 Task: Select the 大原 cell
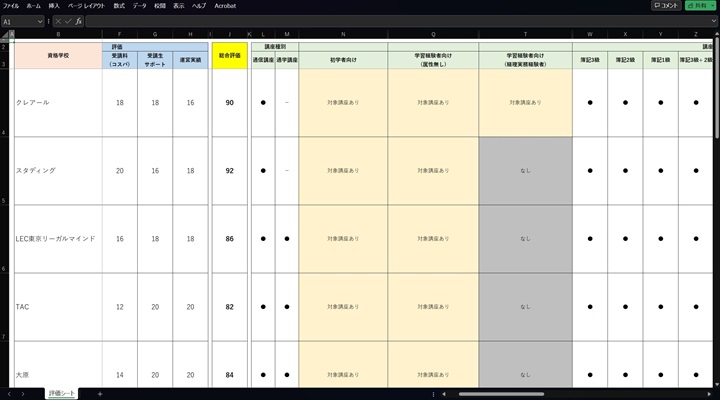pos(58,365)
